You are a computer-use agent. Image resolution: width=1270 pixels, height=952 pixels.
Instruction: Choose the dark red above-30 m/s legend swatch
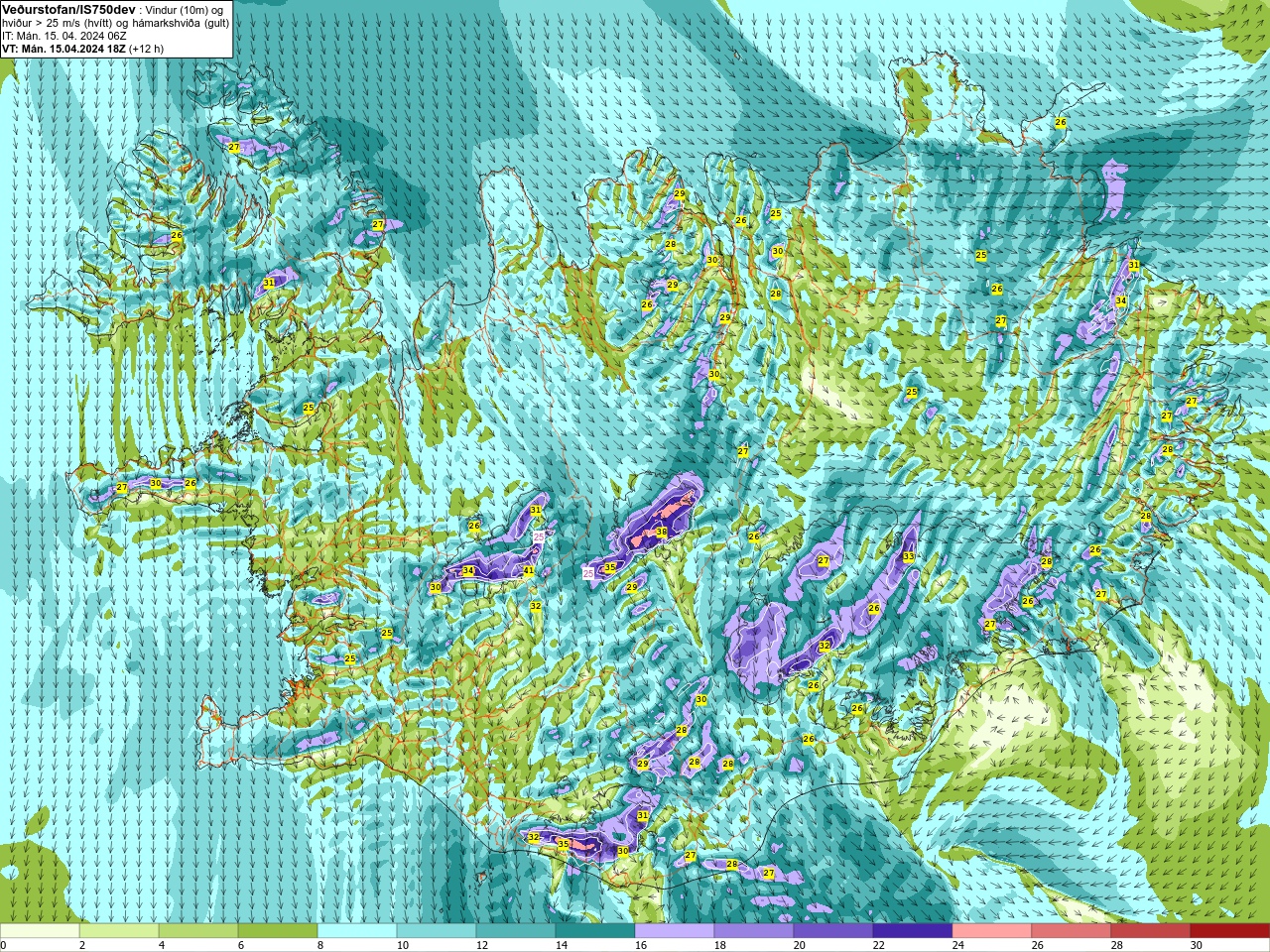pyautogui.click(x=1230, y=931)
